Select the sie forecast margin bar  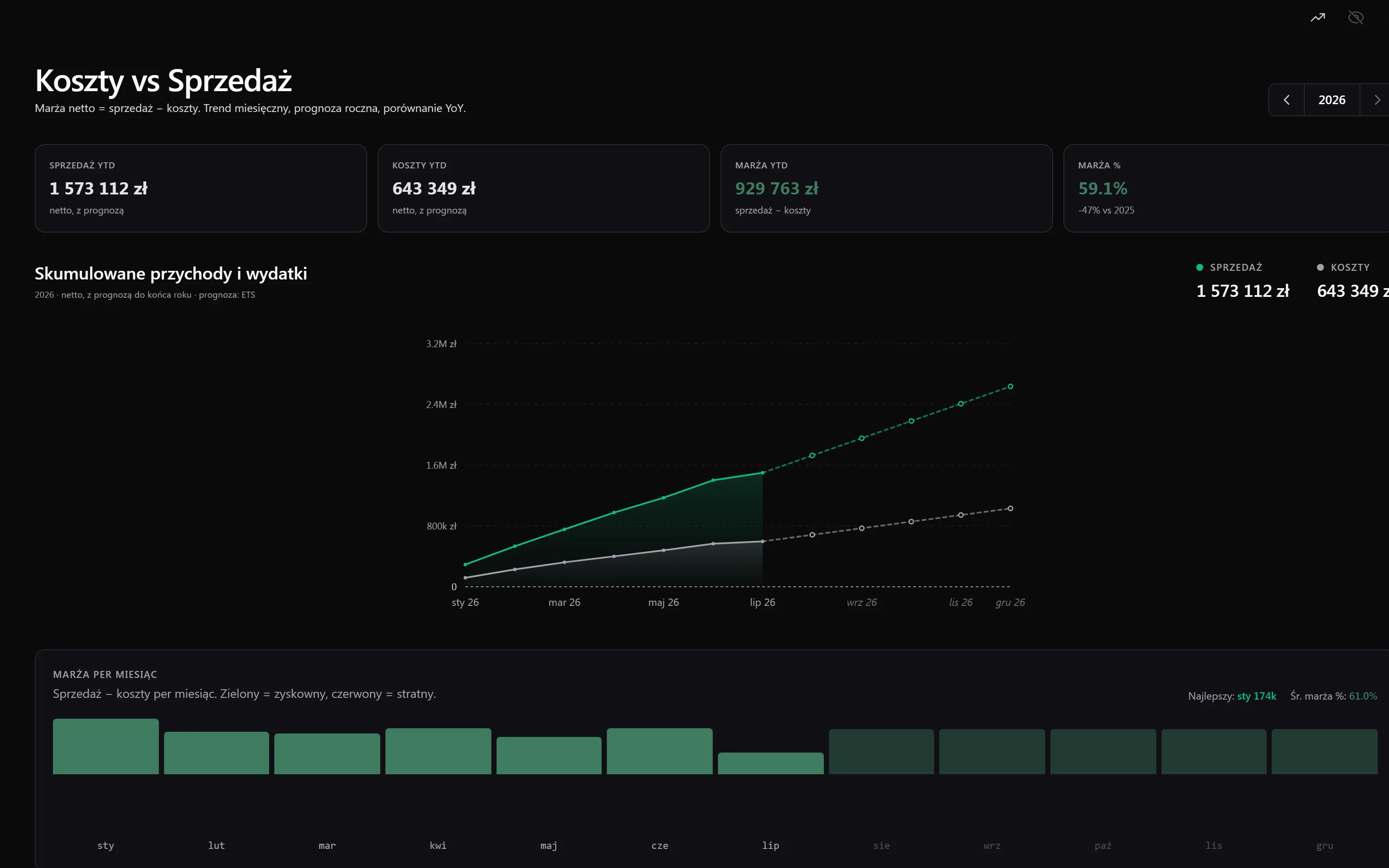point(882,752)
